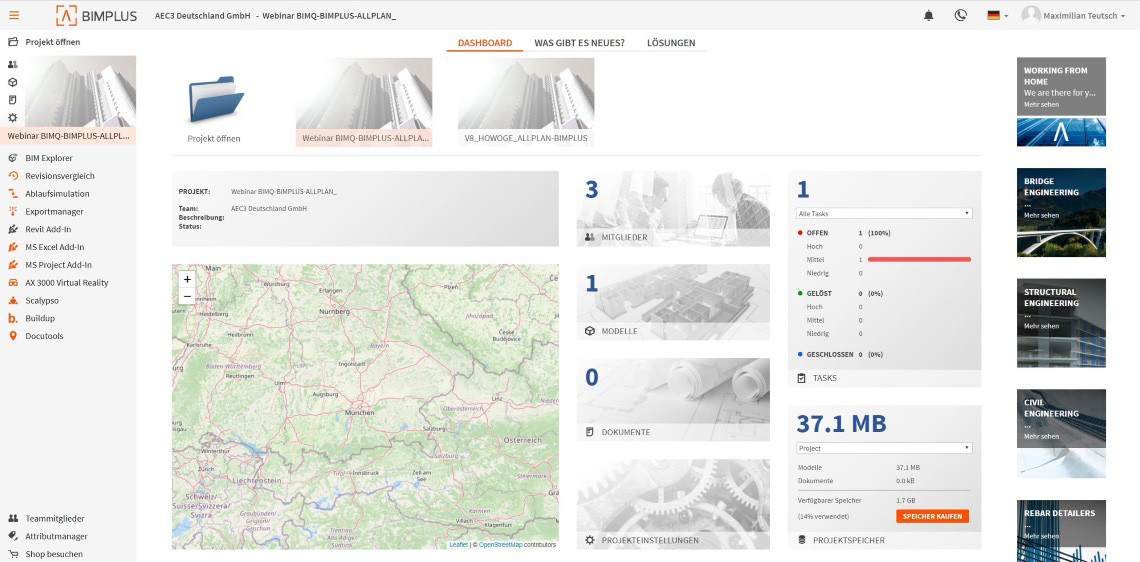Select the DASHBOARD tab

tap(484, 43)
